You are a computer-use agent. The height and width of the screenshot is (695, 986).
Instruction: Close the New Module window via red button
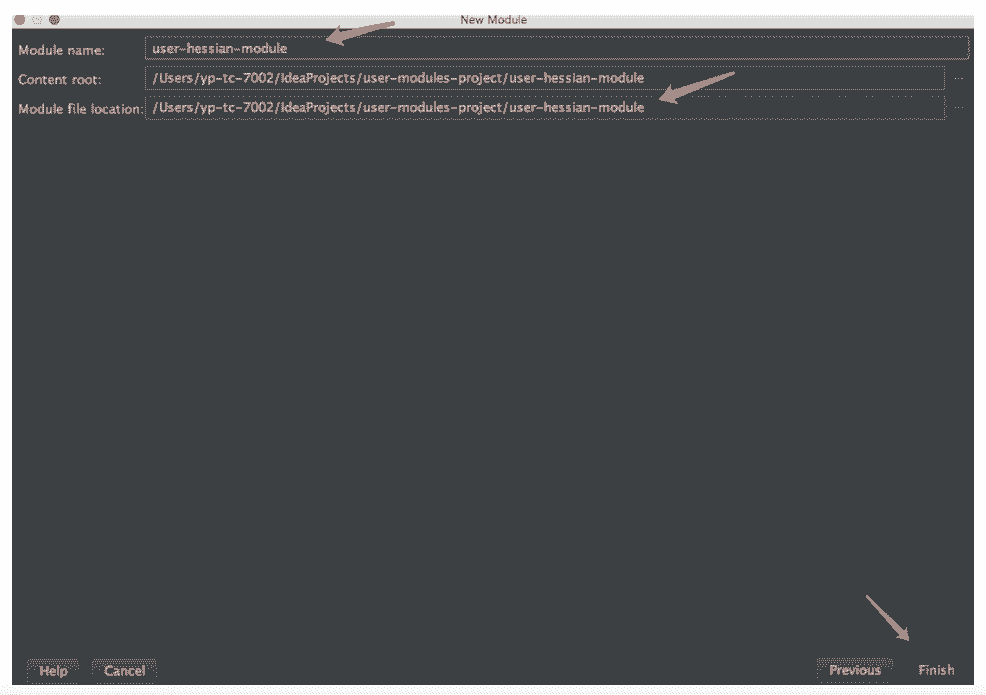click(x=19, y=20)
